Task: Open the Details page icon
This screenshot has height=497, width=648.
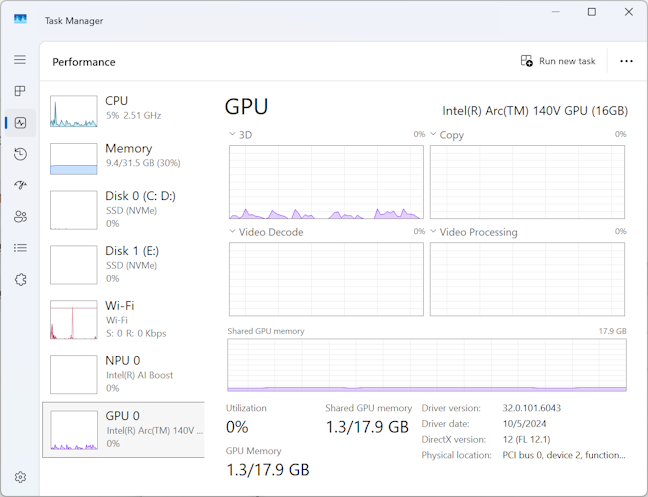Action: pos(20,248)
